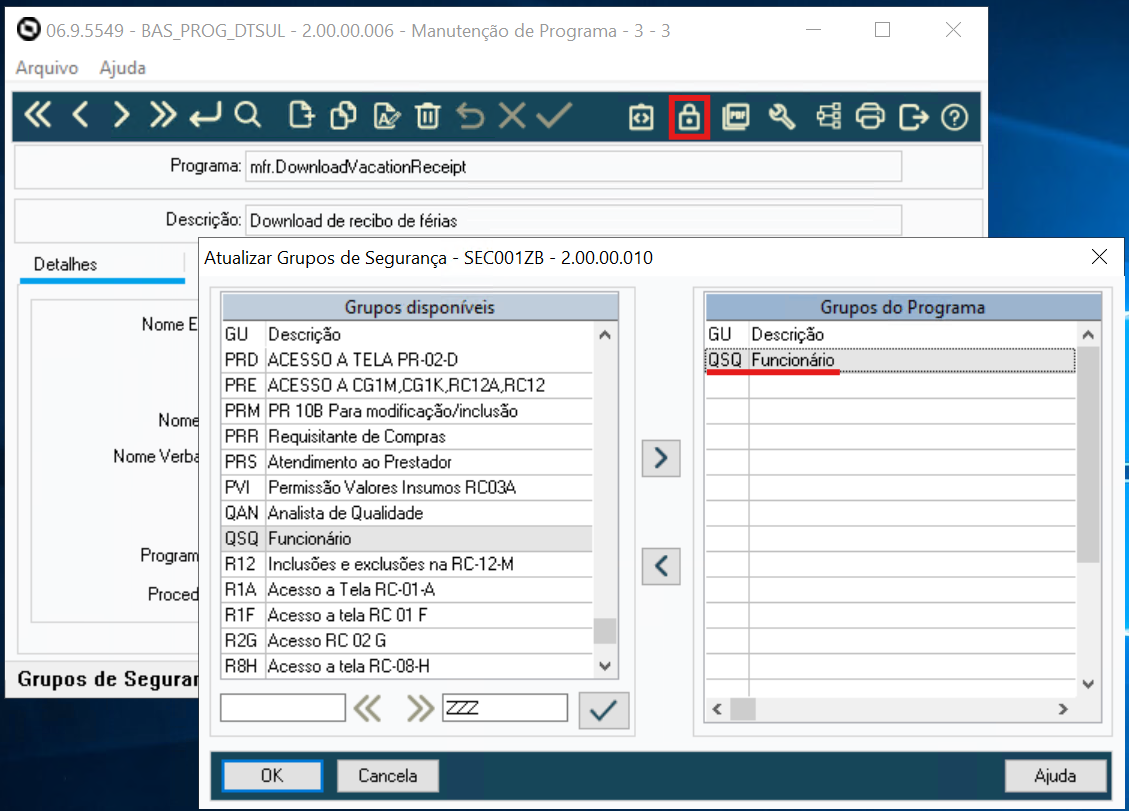This screenshot has width=1129, height=811.
Task: Select PRD ACESSO A TELA PR-02-D row
Action: click(x=407, y=359)
